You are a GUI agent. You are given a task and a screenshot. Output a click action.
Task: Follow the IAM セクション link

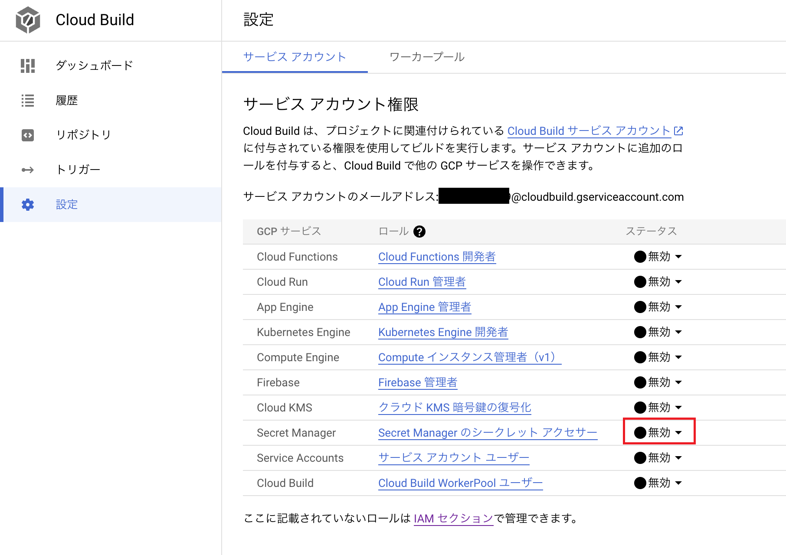(454, 518)
